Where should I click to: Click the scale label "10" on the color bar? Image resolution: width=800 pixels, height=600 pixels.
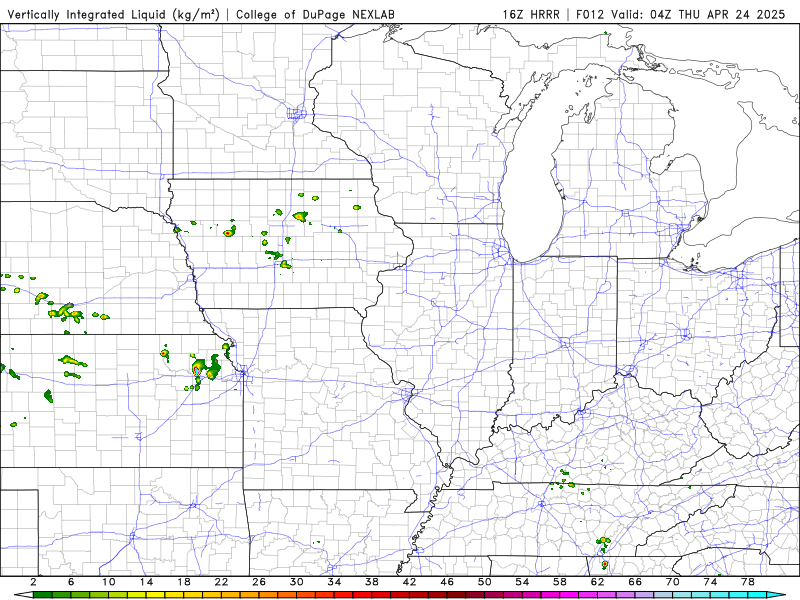point(109,582)
